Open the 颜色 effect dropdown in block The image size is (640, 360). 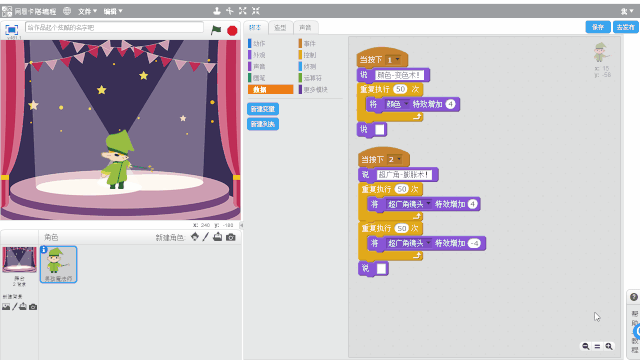pos(397,104)
